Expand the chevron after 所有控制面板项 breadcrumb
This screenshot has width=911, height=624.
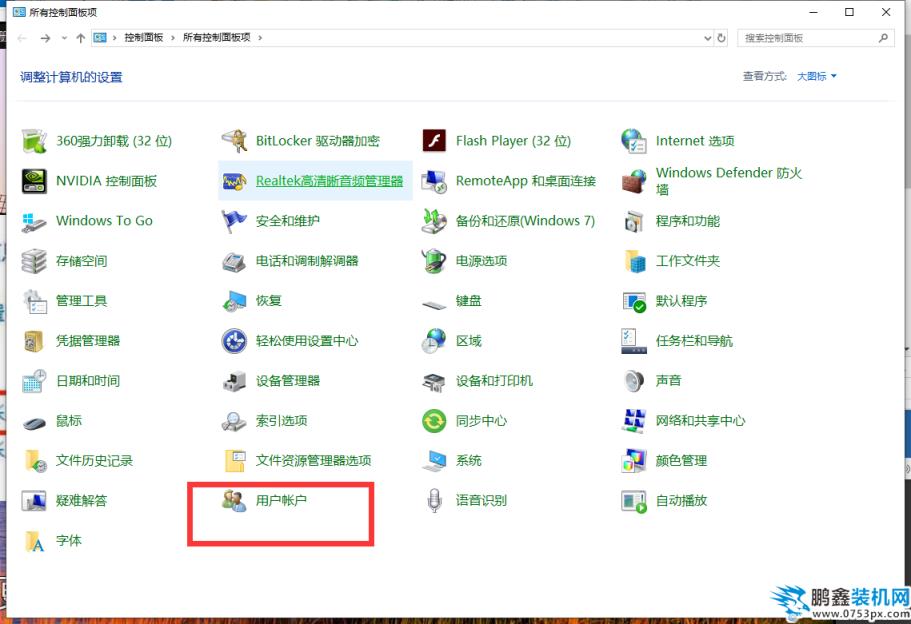260,38
